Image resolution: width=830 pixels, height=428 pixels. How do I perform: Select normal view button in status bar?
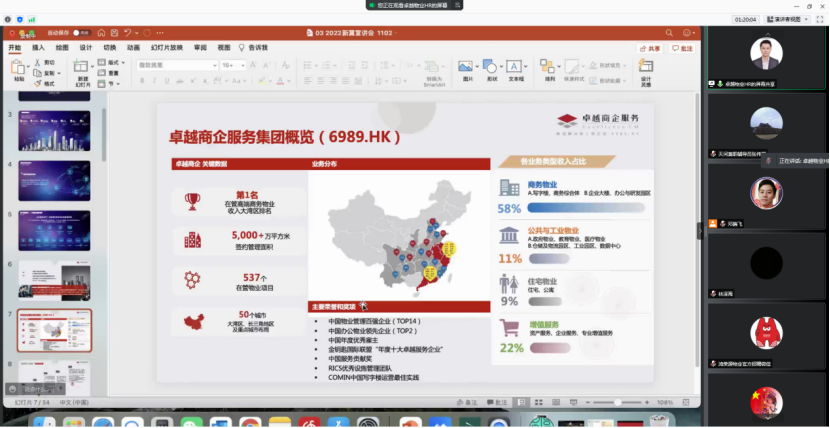(521, 403)
